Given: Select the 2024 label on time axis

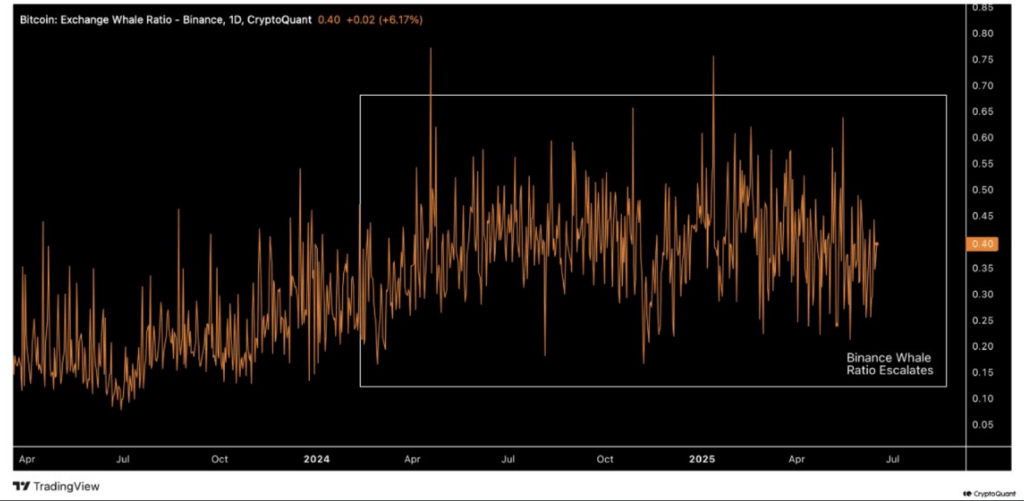Looking at the screenshot, I should click(x=316, y=459).
